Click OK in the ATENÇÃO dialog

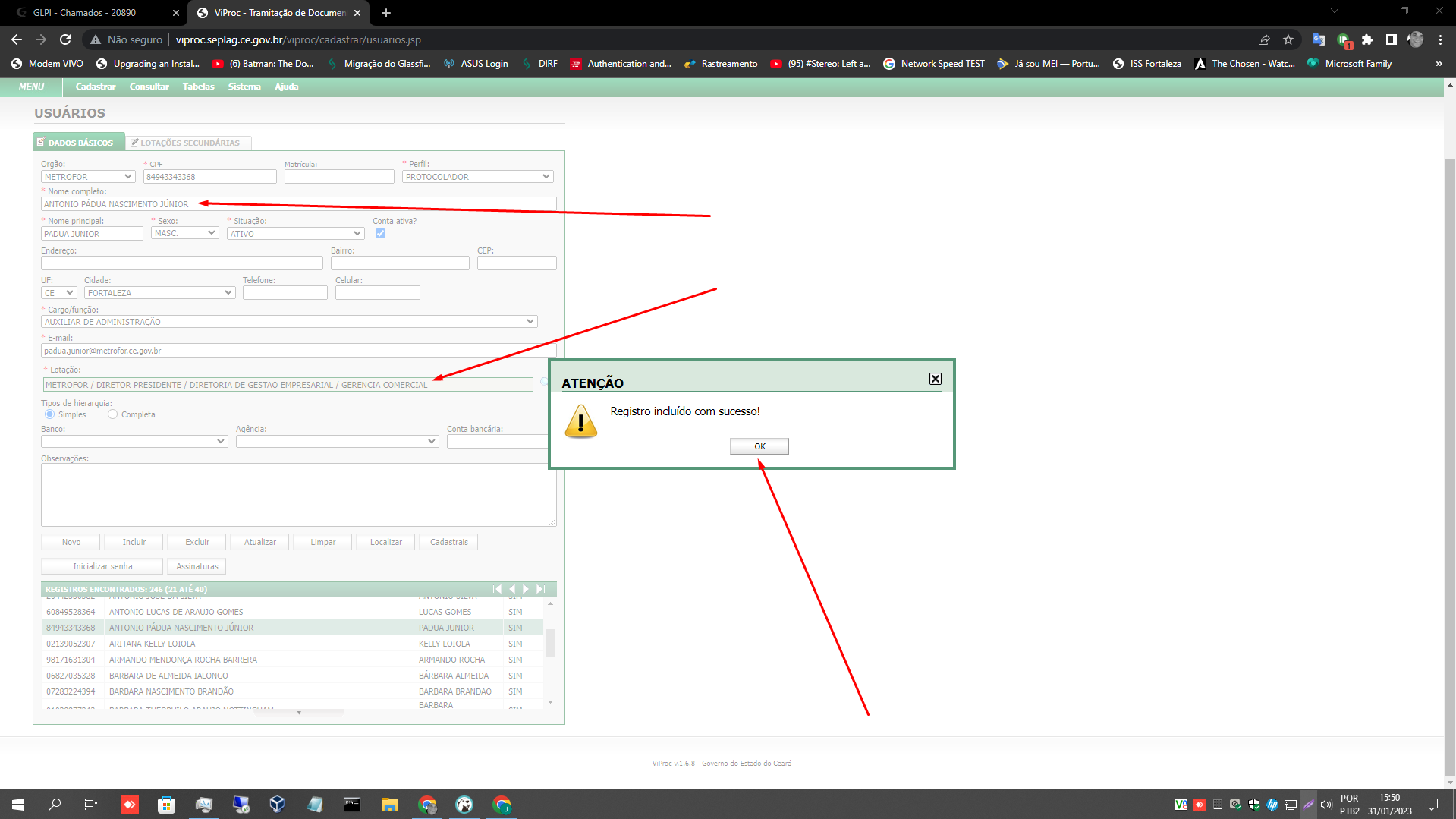coord(759,446)
